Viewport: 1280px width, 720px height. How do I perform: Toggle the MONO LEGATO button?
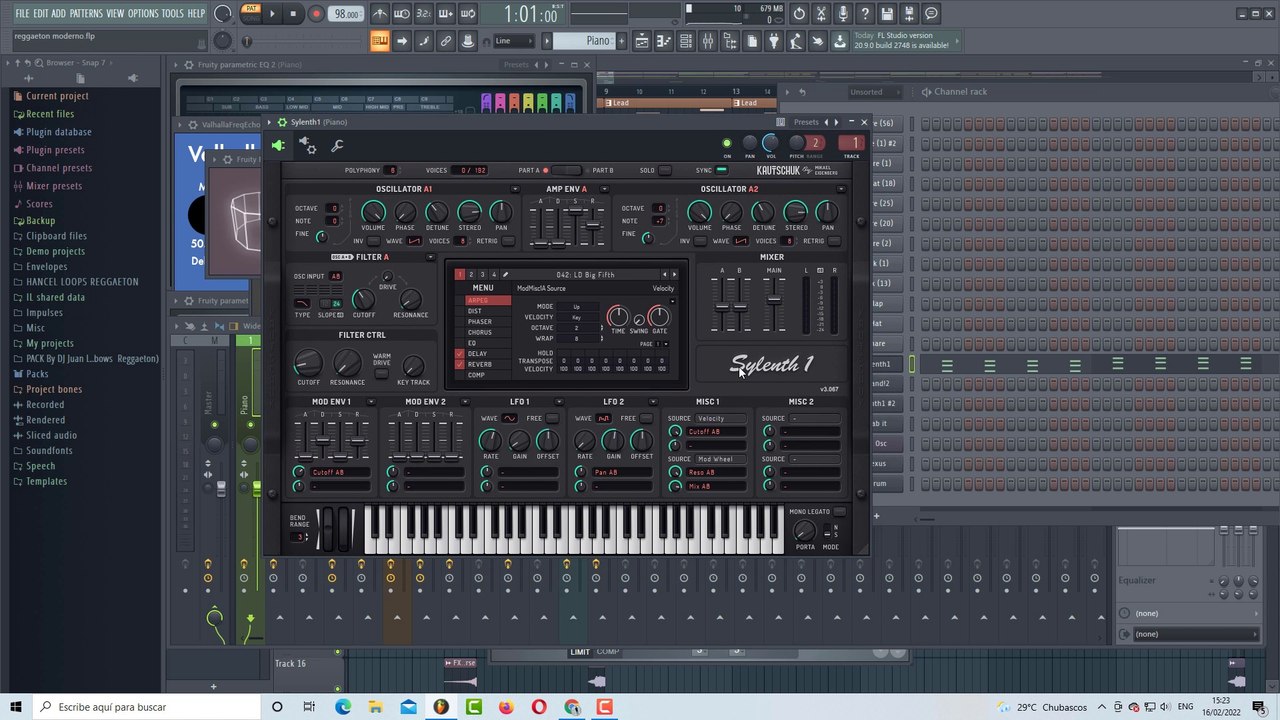point(839,512)
